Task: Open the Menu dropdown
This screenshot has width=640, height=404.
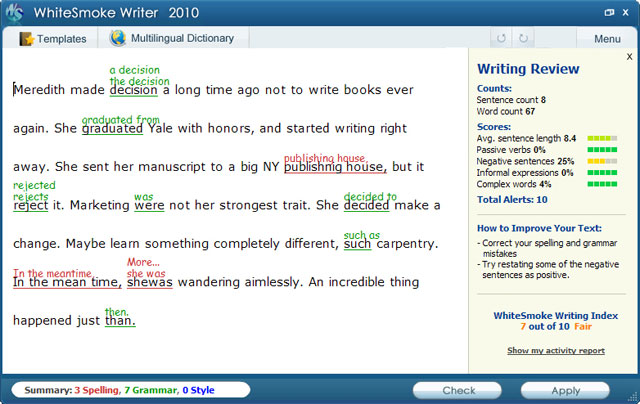Action: (606, 39)
